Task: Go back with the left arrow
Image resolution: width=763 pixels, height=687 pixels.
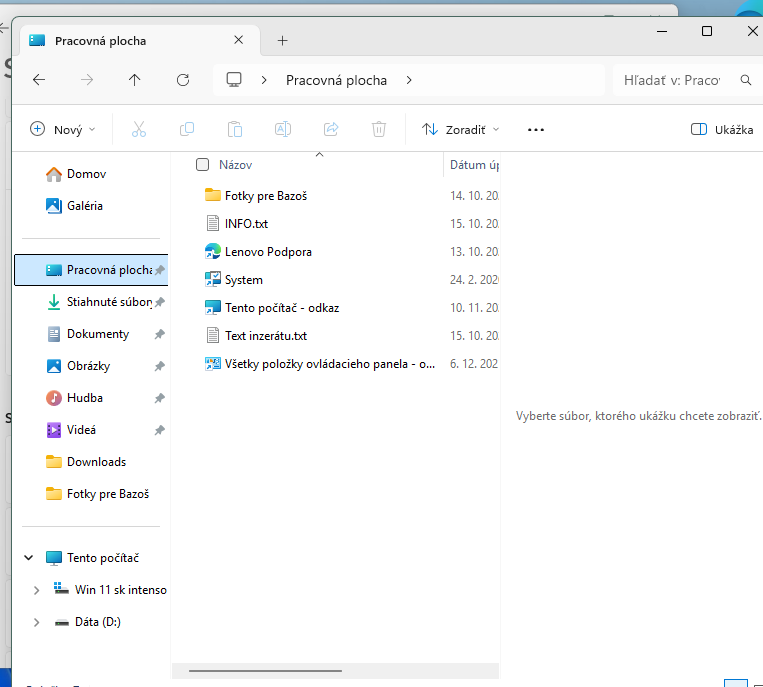Action: tap(39, 80)
